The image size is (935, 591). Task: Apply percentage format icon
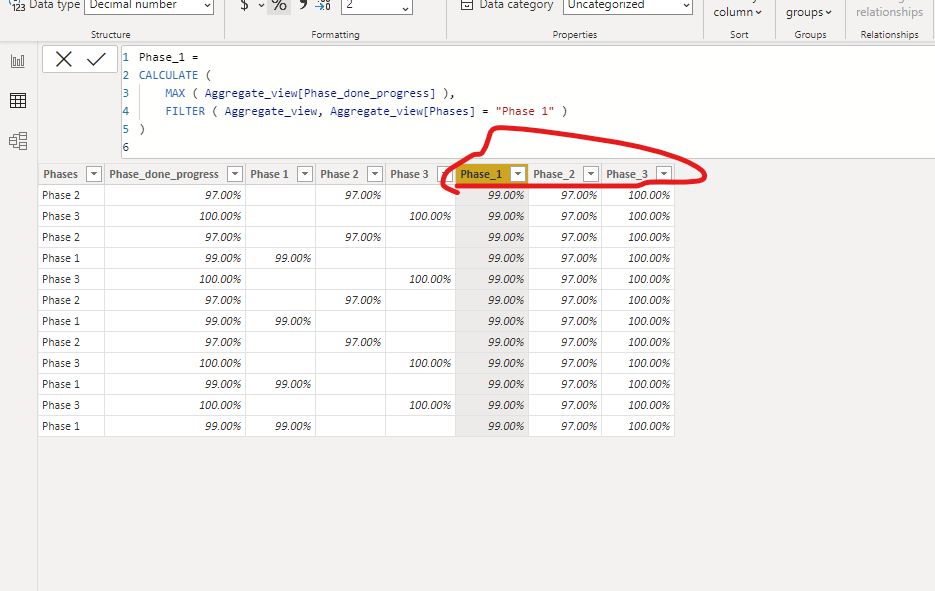click(x=279, y=5)
